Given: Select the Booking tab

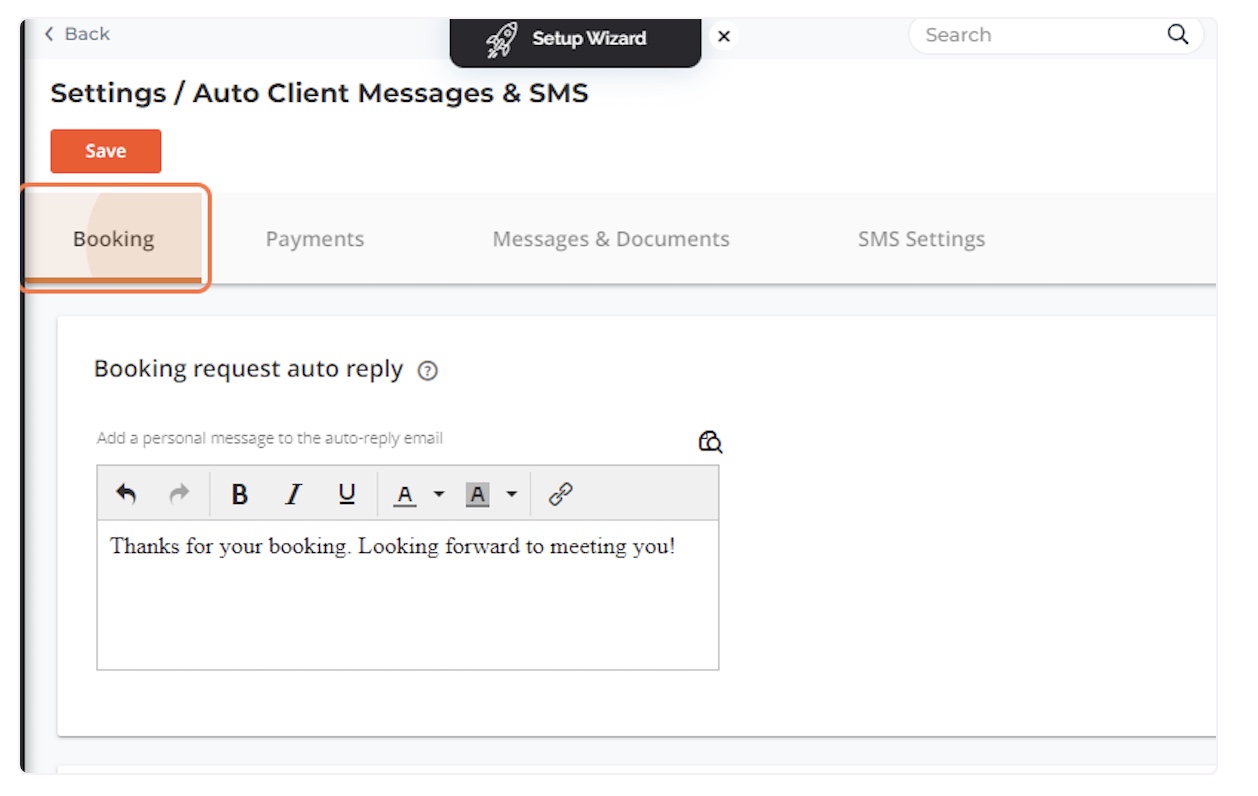Looking at the screenshot, I should (x=113, y=239).
